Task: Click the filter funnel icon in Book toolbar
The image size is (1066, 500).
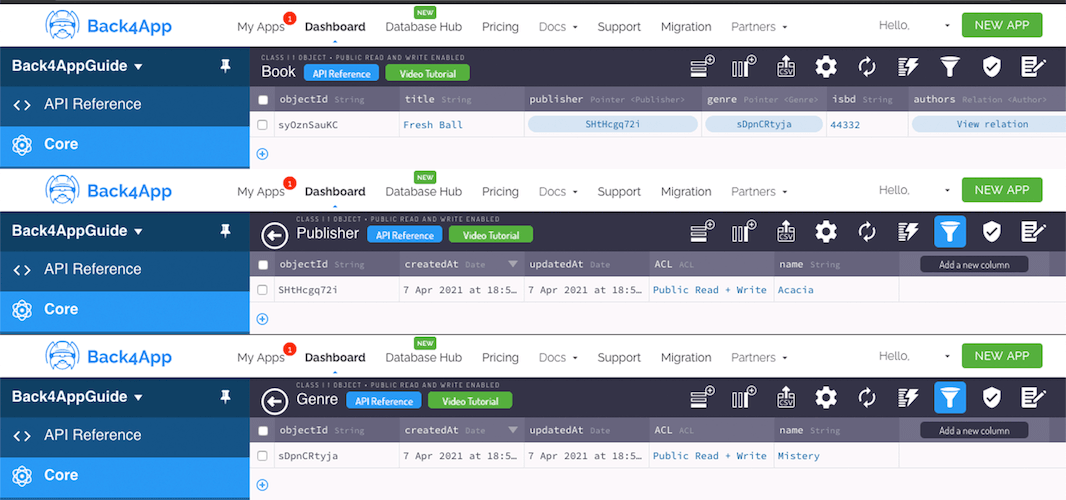Action: coord(949,67)
